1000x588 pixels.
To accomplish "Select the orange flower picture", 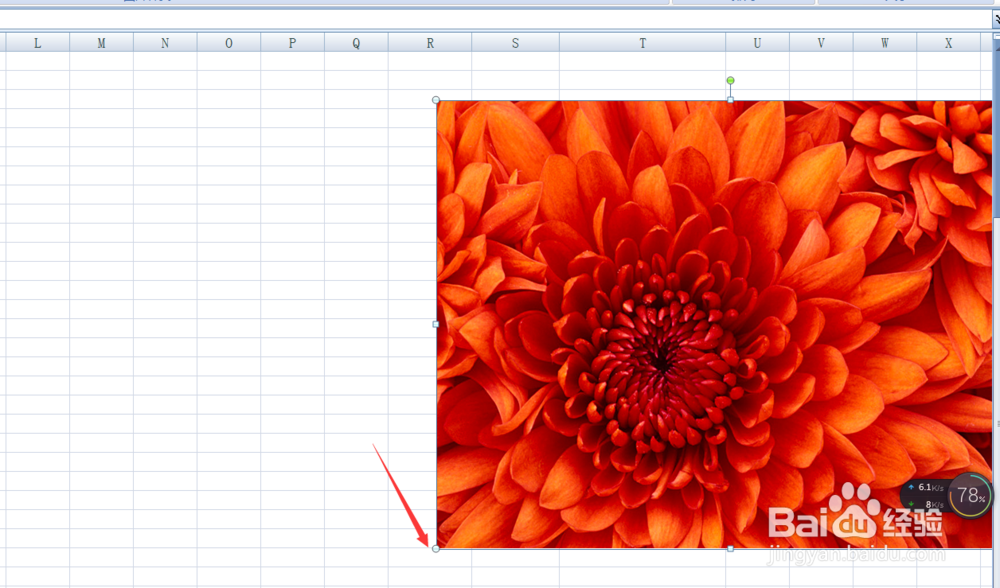I will [x=714, y=324].
